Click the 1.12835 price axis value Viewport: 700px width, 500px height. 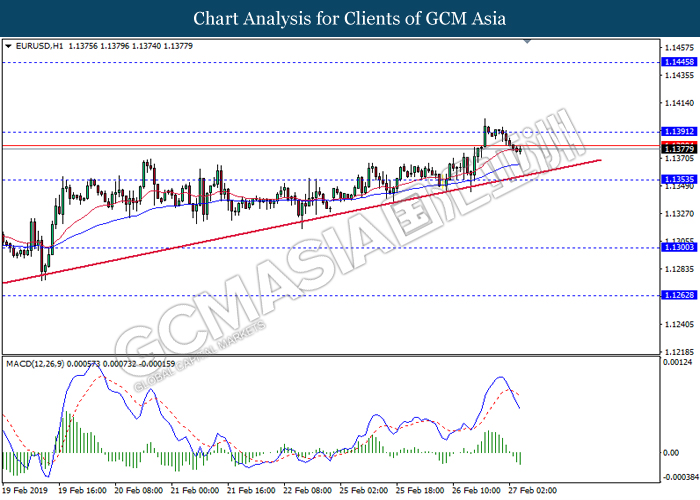coord(679,269)
